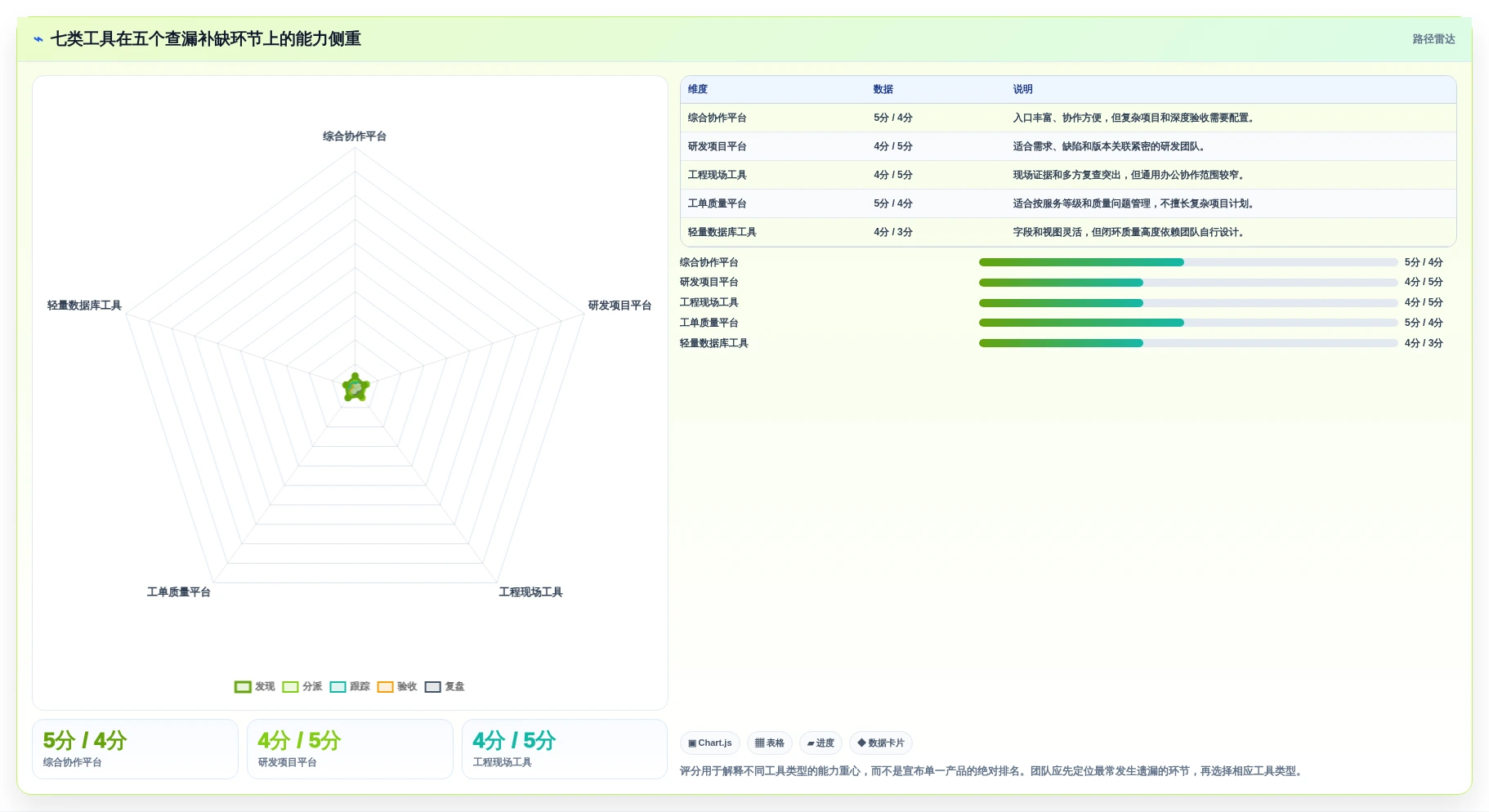Open the 综合协作平台 5分/4分 score card
Image resolution: width=1489 pixels, height=812 pixels.
pyautogui.click(x=135, y=749)
